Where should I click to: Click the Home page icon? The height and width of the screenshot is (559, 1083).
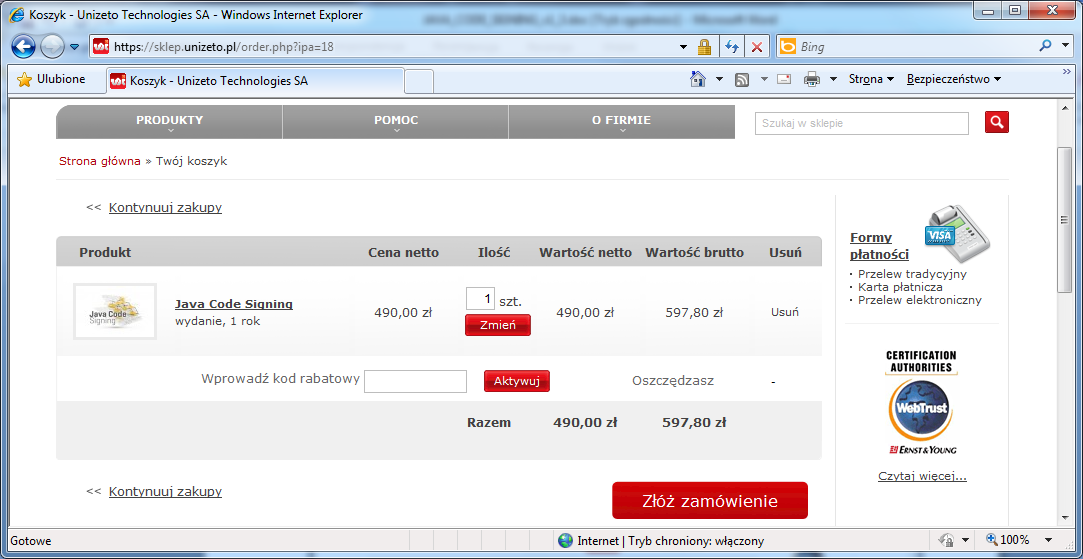[698, 79]
